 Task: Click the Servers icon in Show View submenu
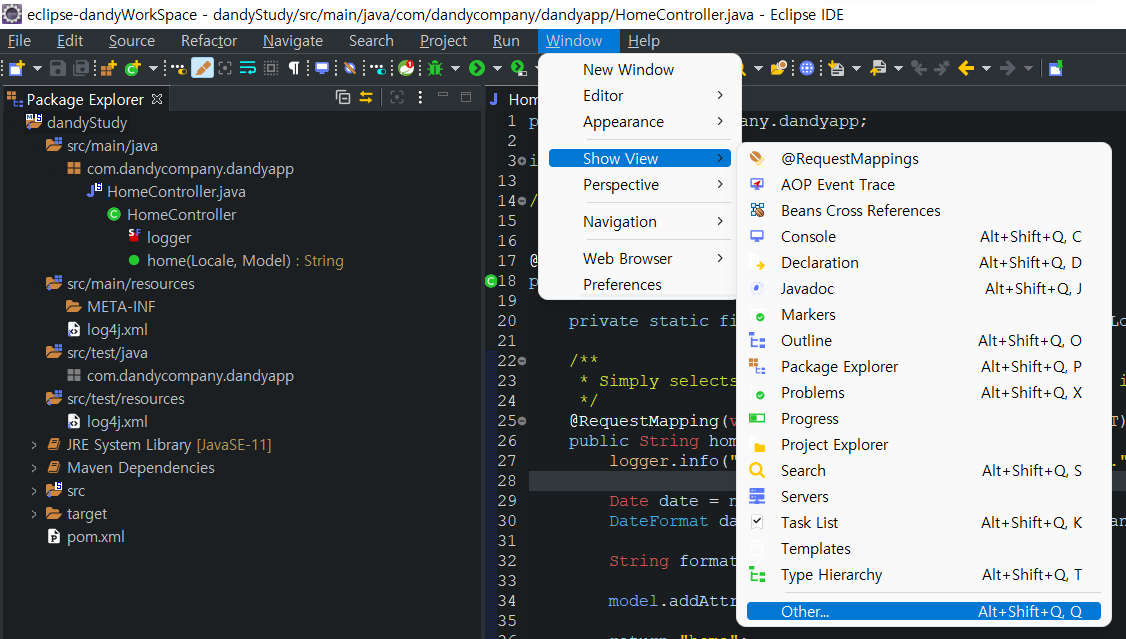click(x=757, y=496)
